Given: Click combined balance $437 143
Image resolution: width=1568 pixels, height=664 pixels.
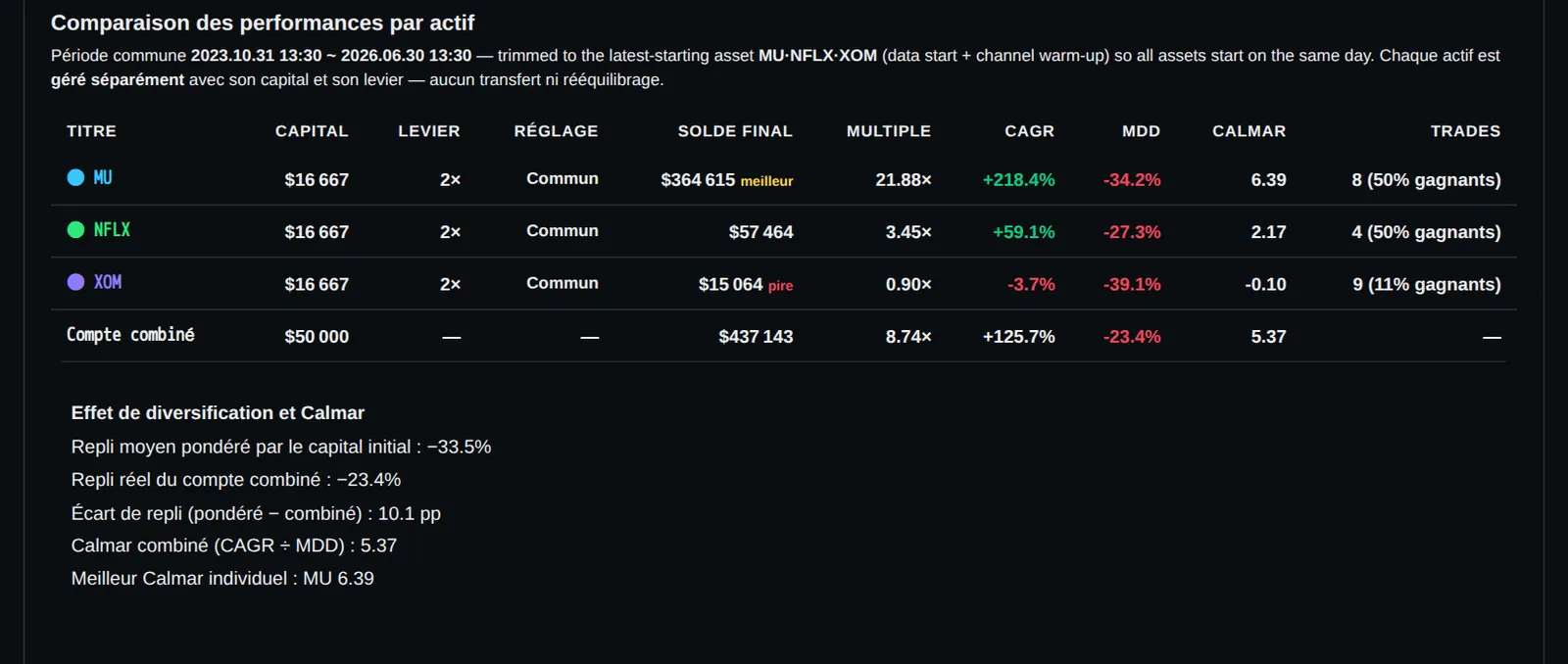Looking at the screenshot, I should tap(756, 336).
